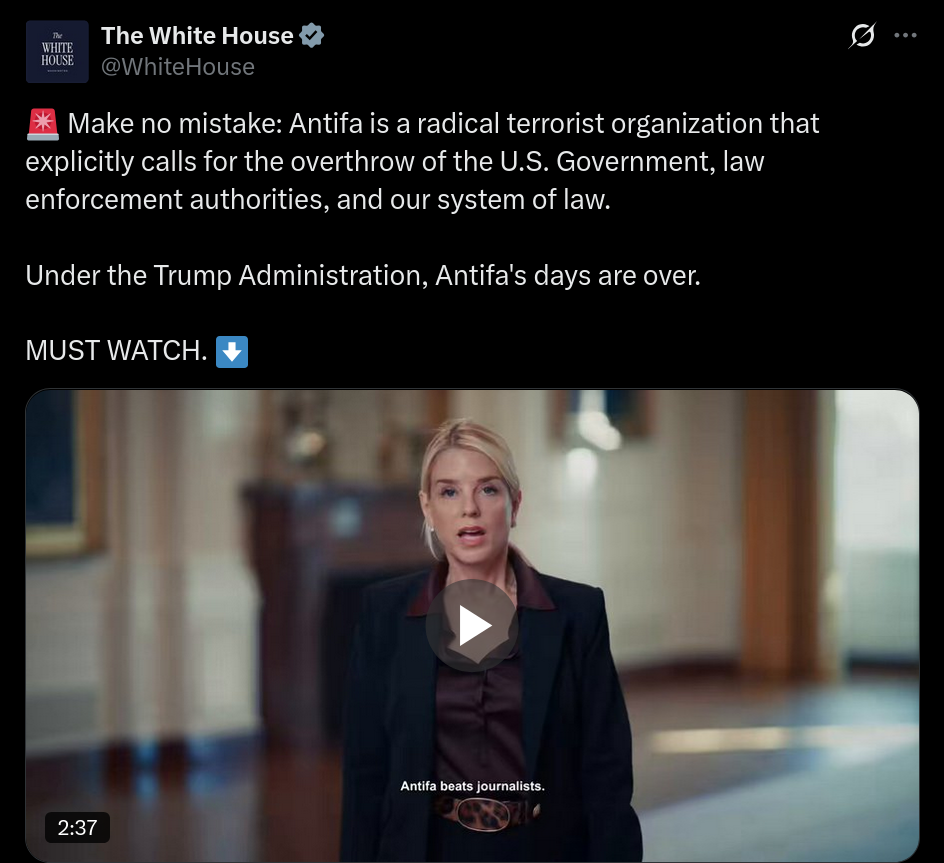Click The White House profile avatar
Screen dimensions: 944x863
pos(57,52)
